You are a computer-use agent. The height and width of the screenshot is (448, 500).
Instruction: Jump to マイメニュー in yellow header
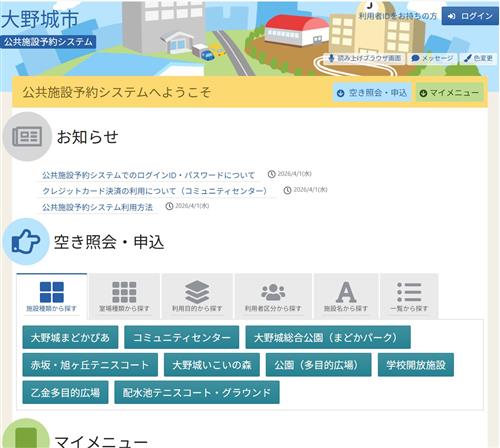(x=449, y=93)
